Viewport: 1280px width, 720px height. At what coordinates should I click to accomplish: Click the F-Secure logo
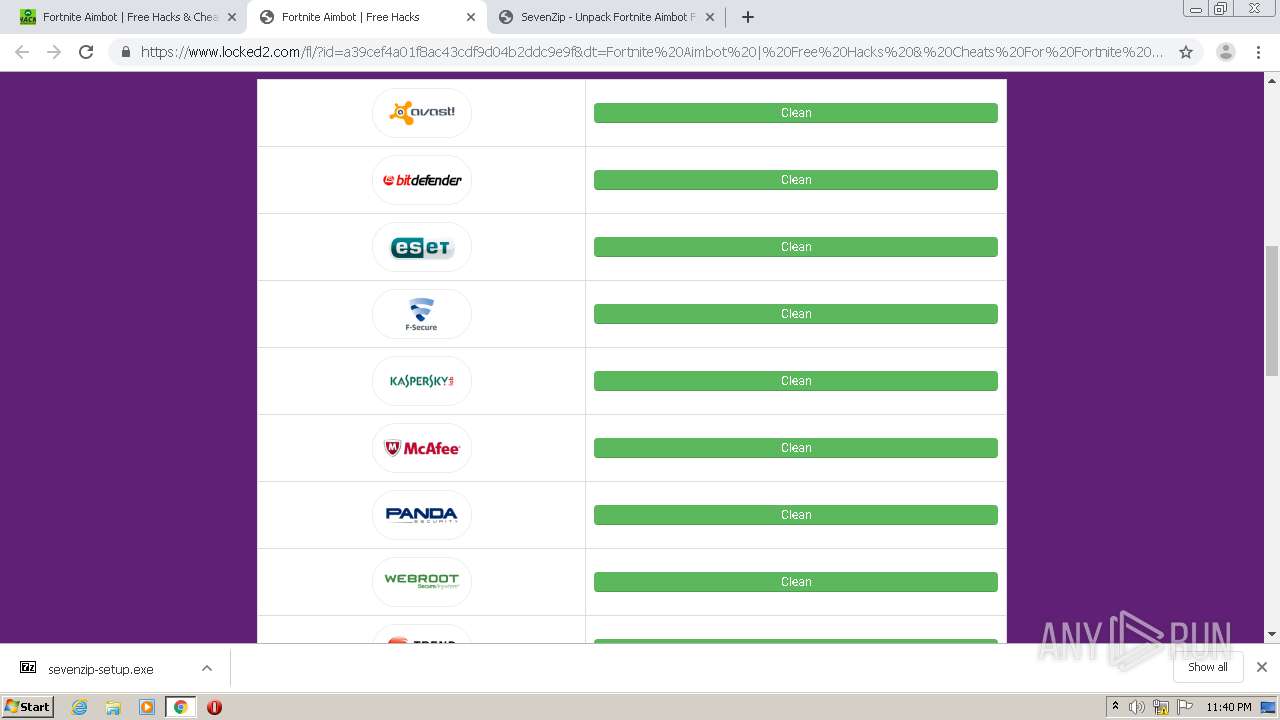[x=421, y=314]
